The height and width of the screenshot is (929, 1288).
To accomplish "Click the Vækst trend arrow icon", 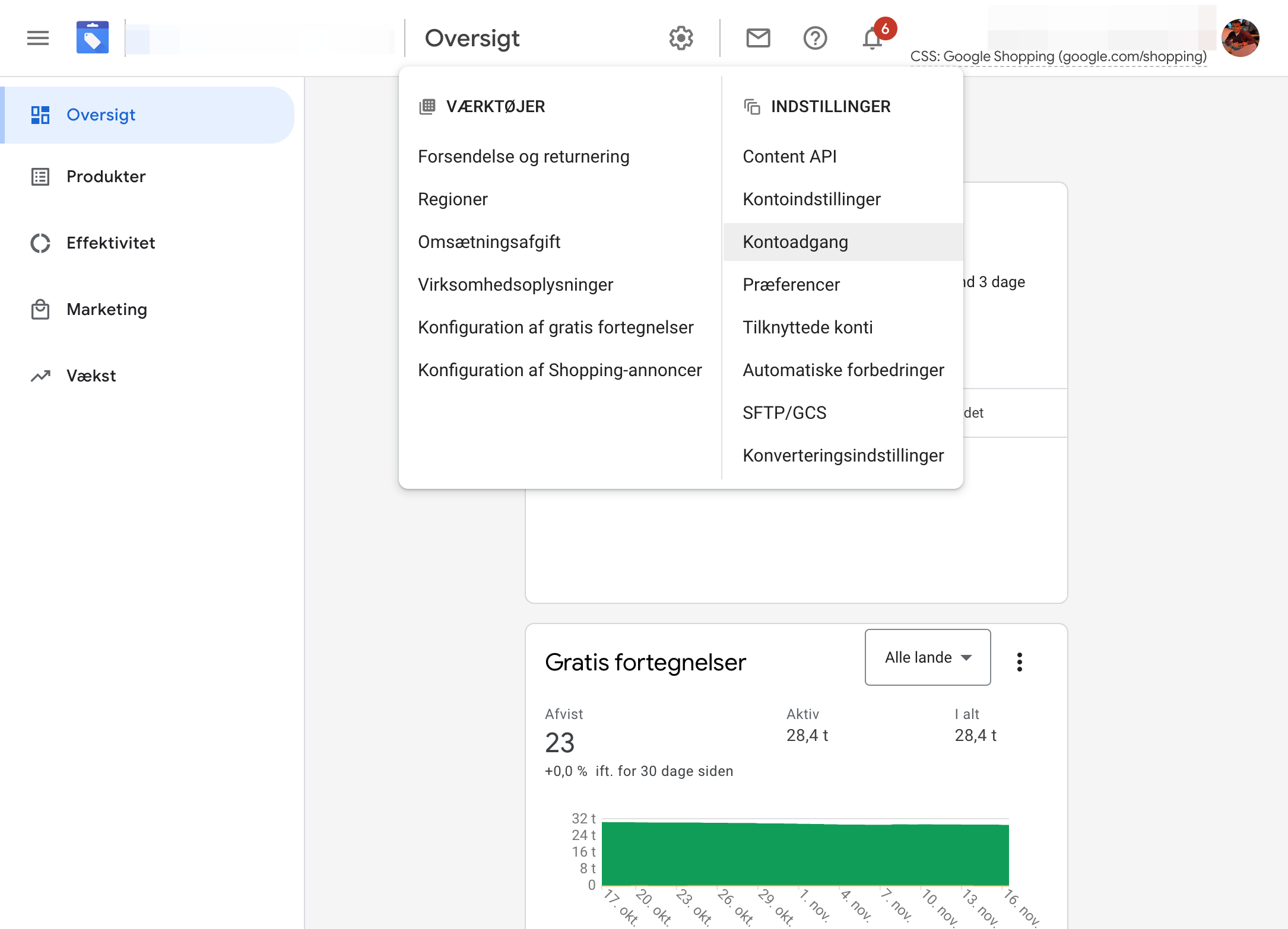I will point(40,376).
